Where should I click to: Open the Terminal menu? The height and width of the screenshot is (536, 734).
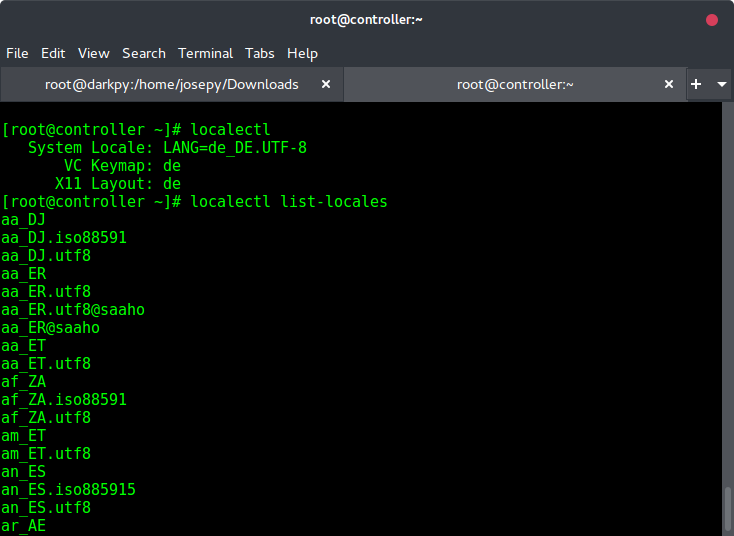click(206, 53)
